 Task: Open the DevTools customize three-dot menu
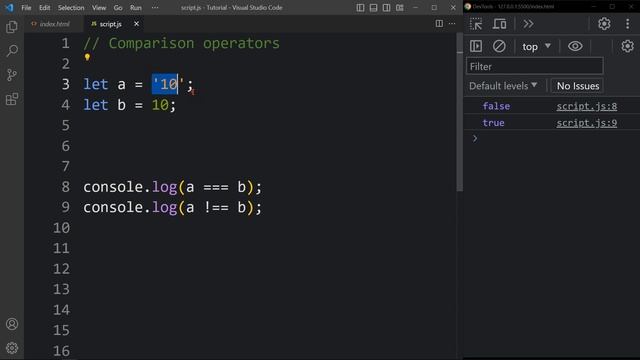click(x=627, y=24)
